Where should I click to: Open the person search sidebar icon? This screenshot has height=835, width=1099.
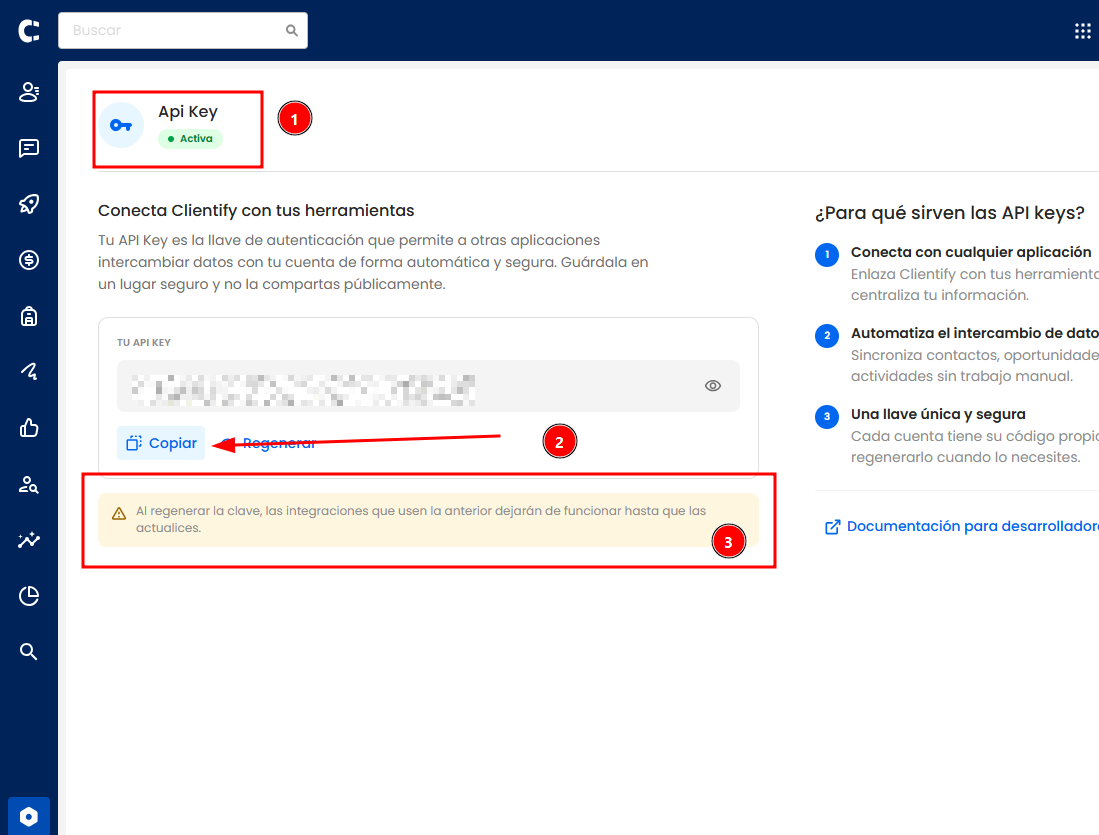[29, 484]
